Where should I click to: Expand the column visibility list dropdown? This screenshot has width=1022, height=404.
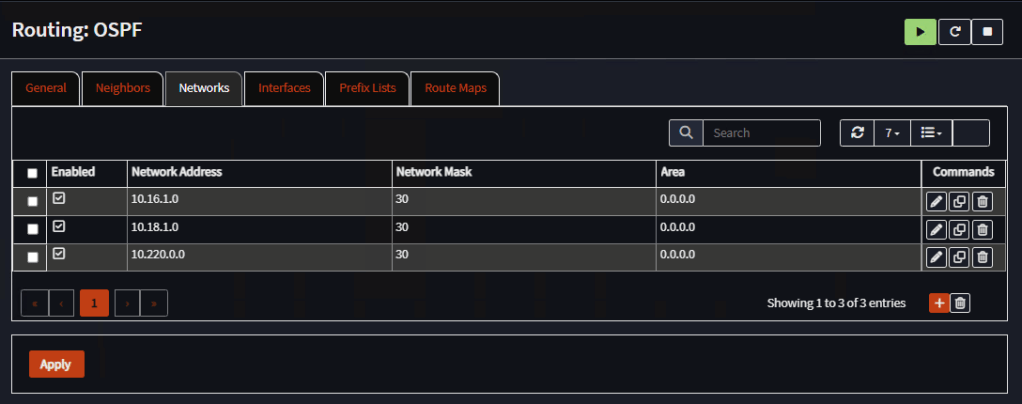[931, 133]
